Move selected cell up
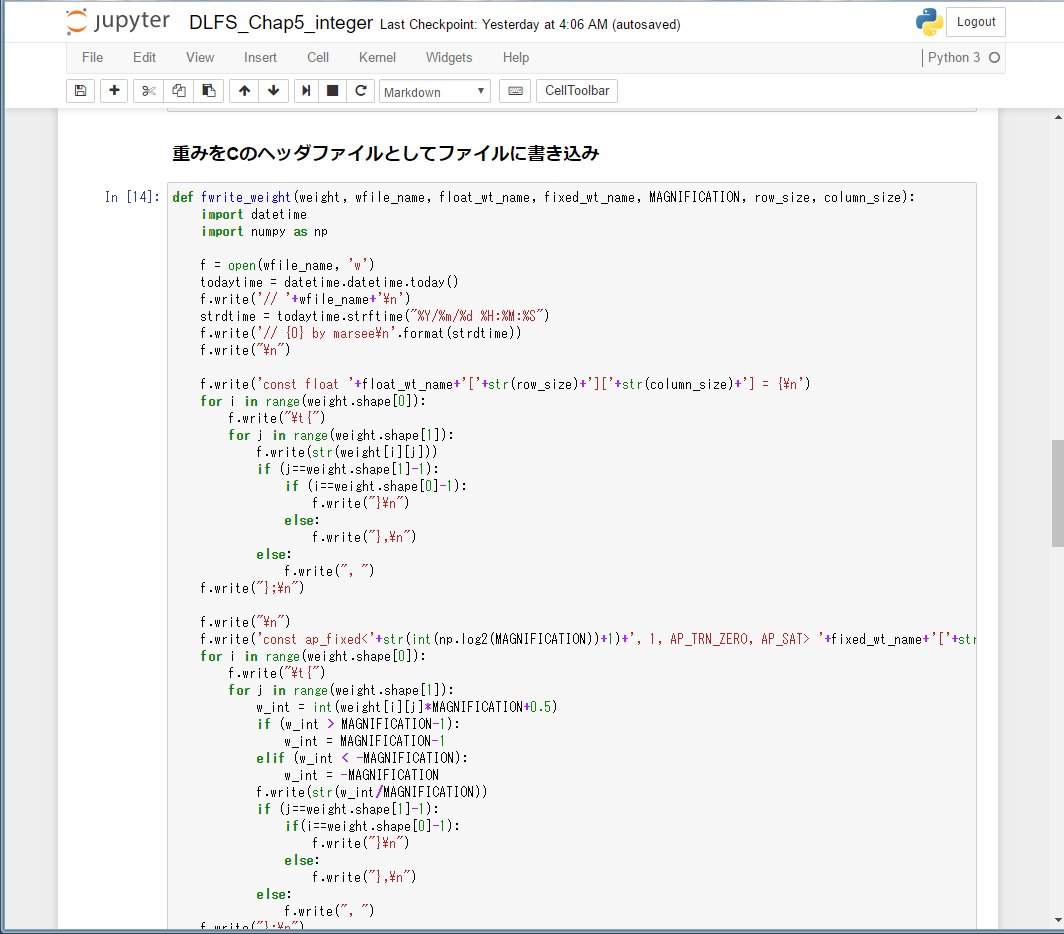Screen dimensions: 1064x934 [244, 91]
